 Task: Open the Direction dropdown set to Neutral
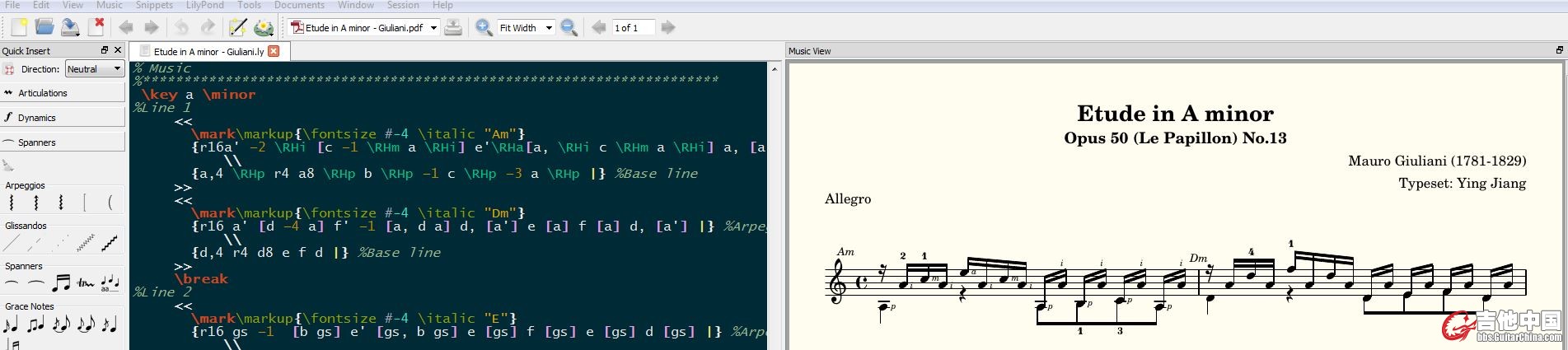point(94,69)
